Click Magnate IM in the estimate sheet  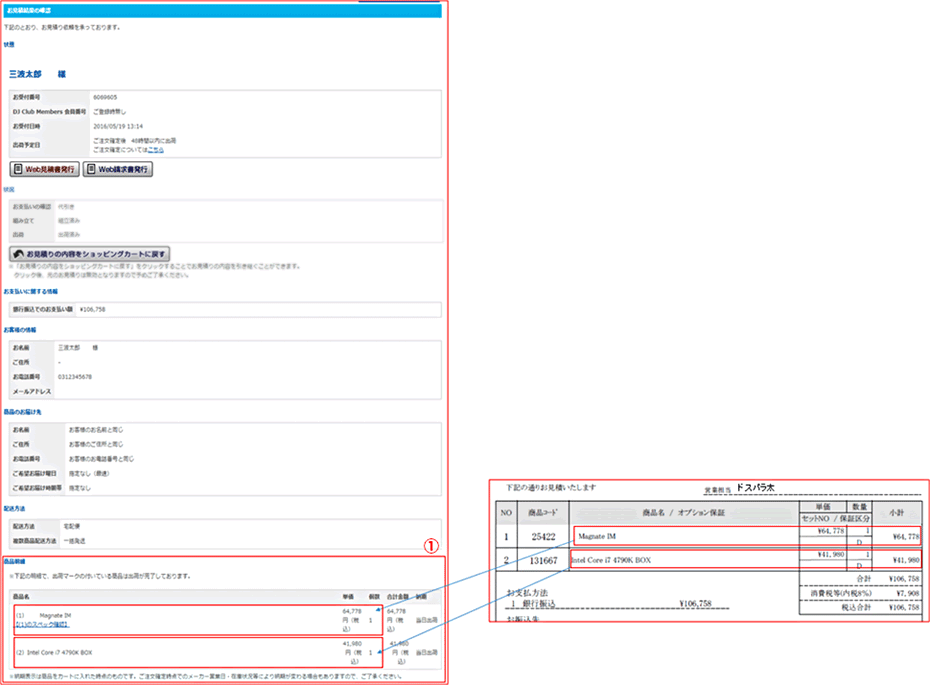(x=597, y=536)
